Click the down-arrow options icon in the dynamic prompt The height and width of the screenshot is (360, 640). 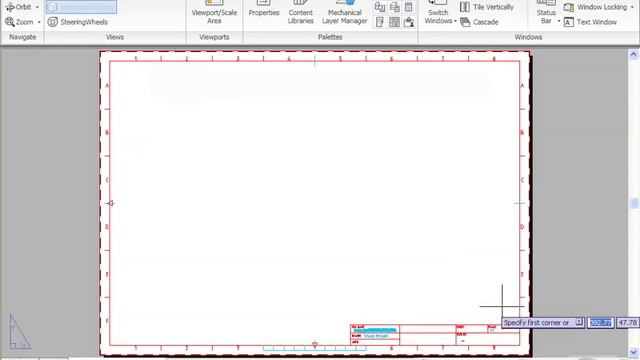579,322
